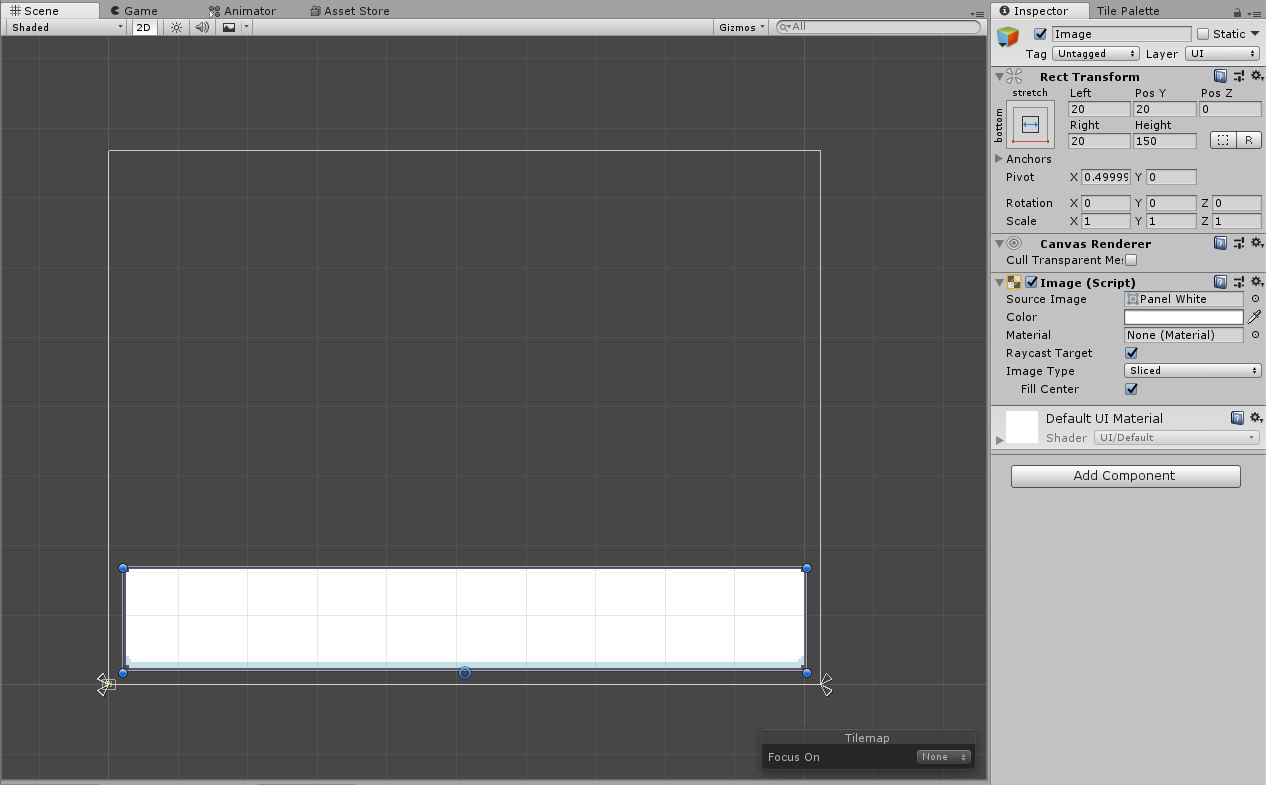This screenshot has height=785, width=1266.
Task: Click the Pivot X value field
Action: click(1106, 177)
